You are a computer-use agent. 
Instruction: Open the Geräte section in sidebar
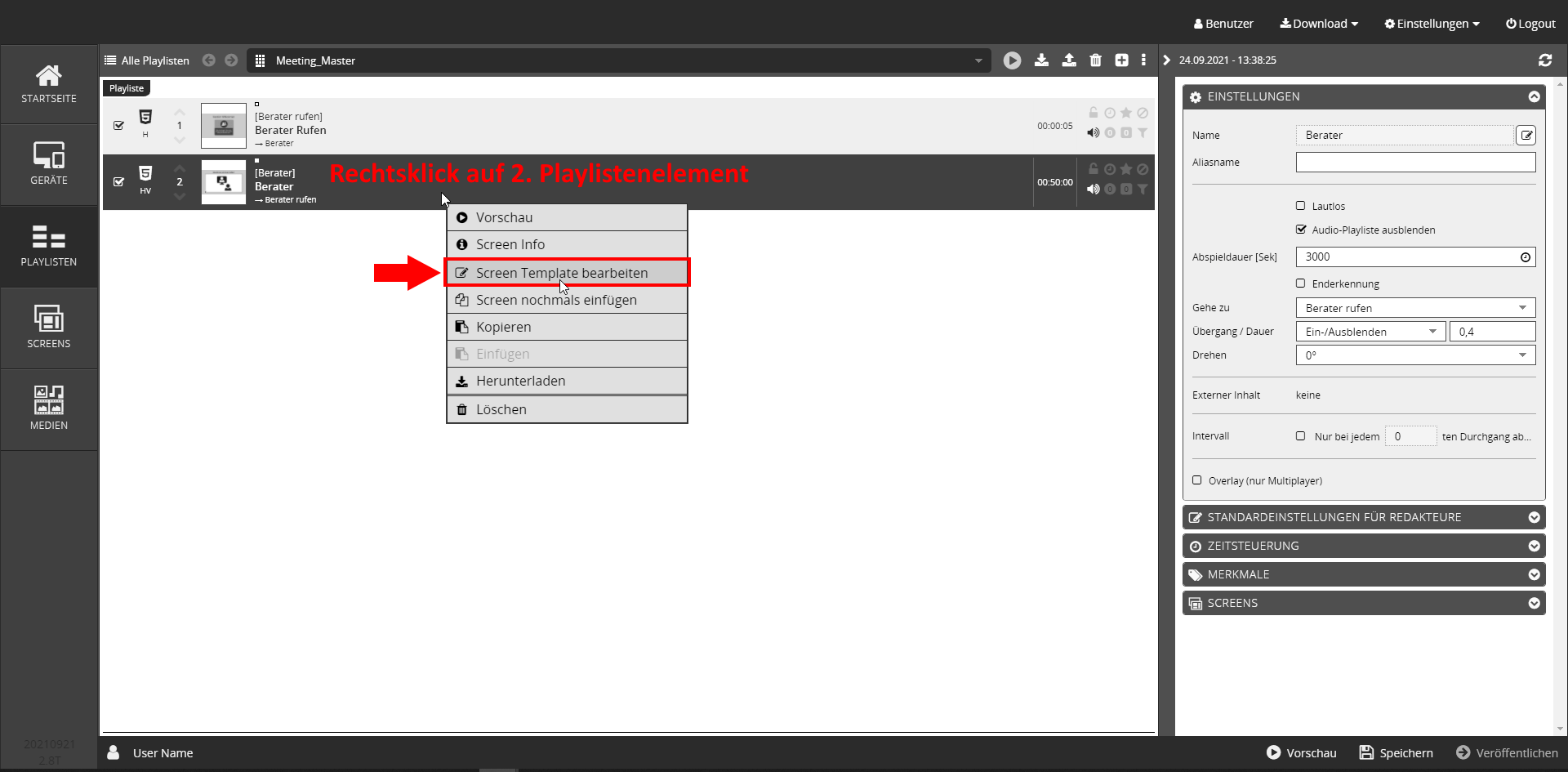click(x=49, y=164)
